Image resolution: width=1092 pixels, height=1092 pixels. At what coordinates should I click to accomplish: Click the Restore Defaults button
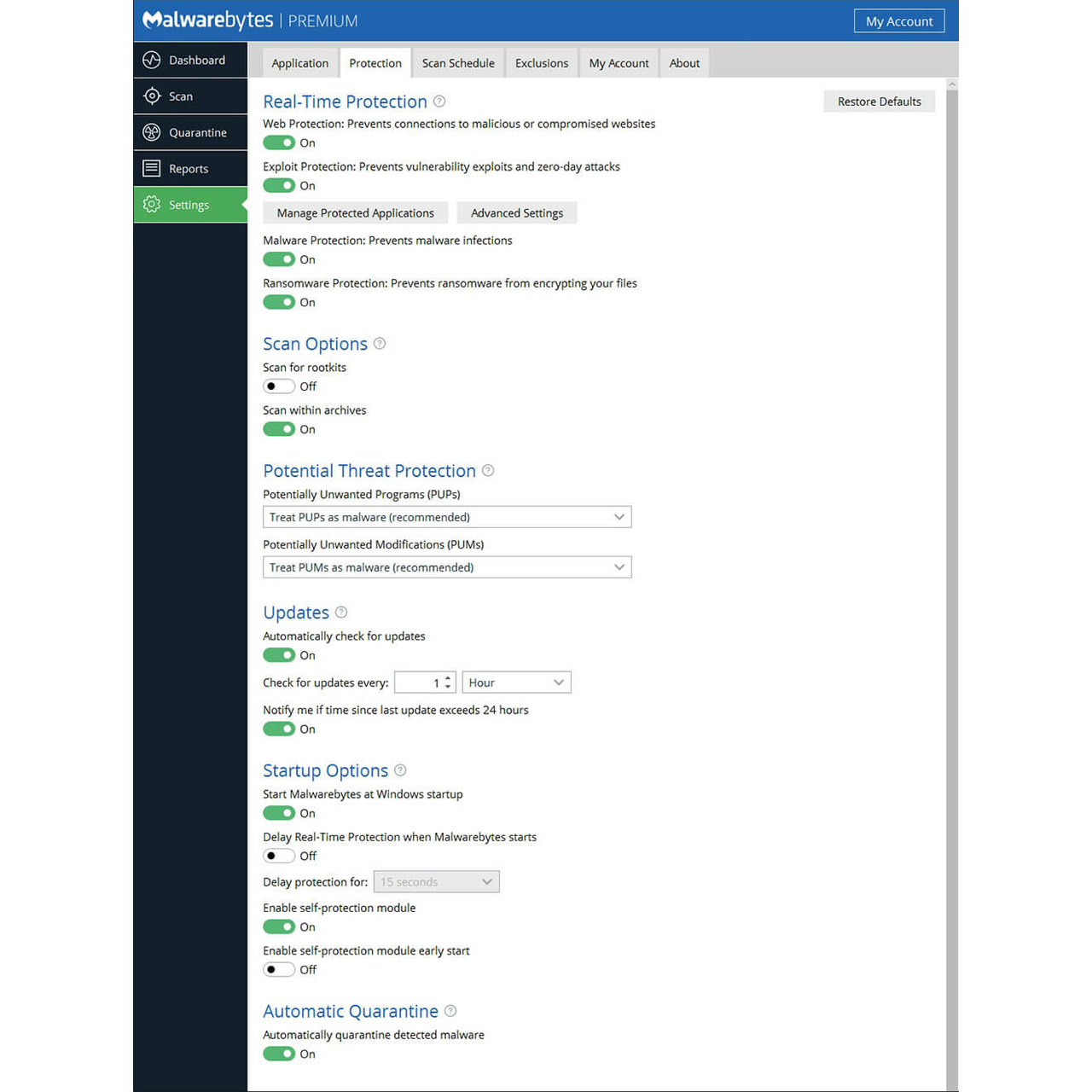[879, 102]
